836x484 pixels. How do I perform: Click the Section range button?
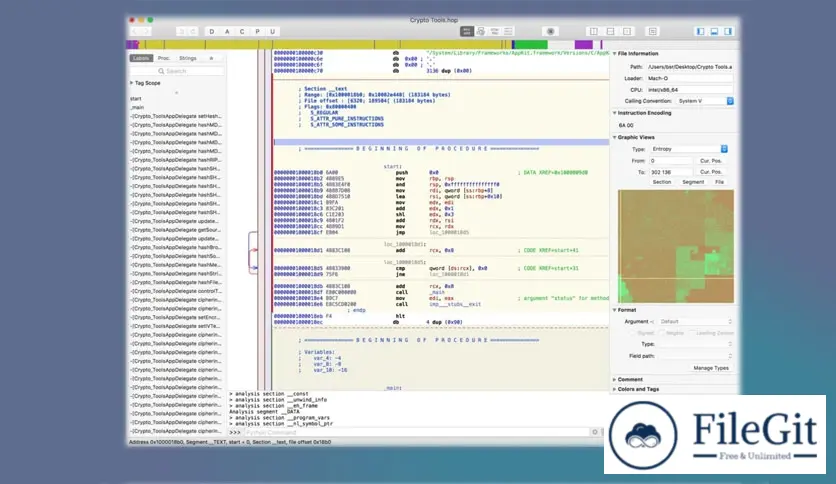coord(662,182)
